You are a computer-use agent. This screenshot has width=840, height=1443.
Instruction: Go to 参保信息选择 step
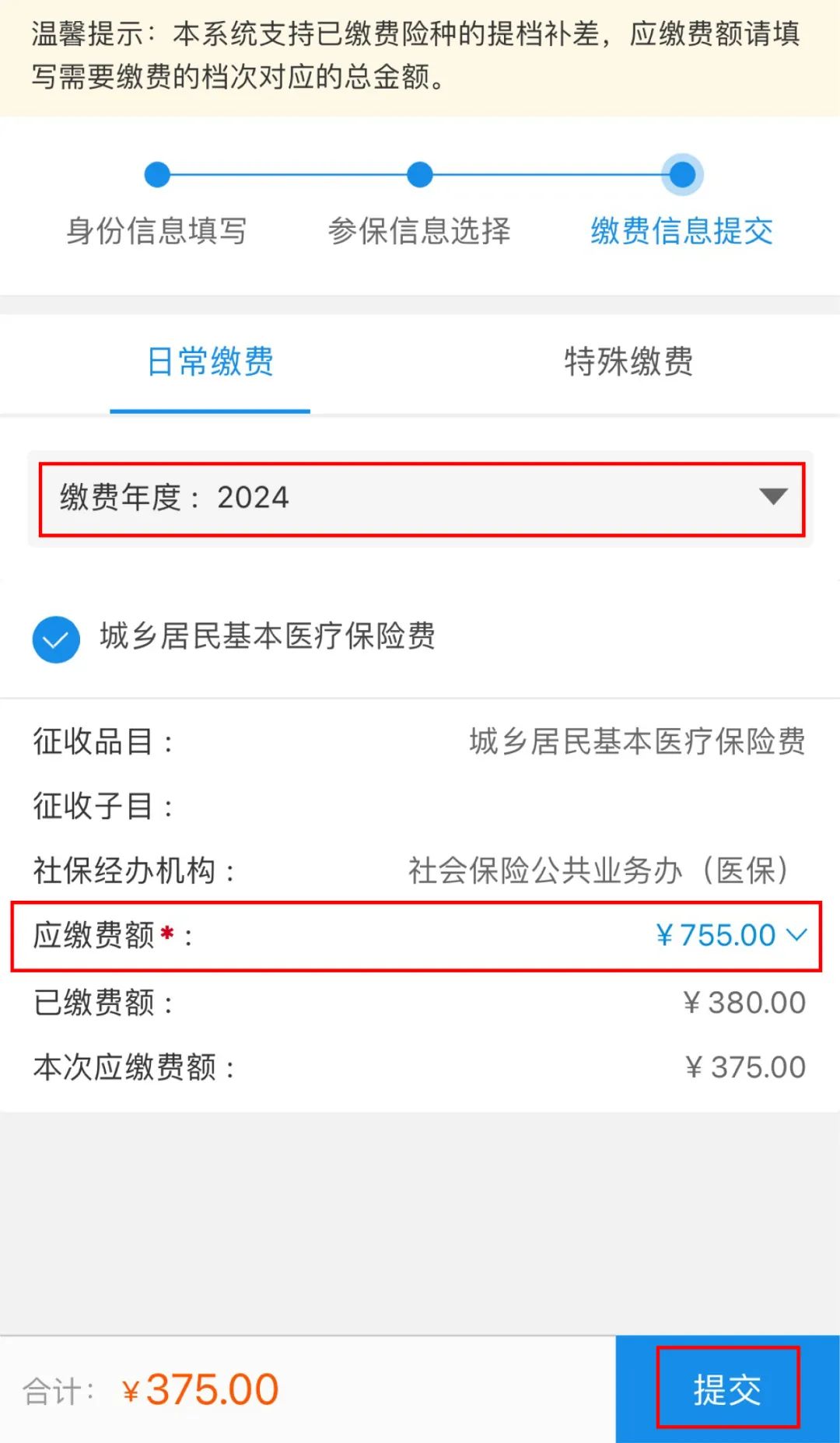(418, 231)
